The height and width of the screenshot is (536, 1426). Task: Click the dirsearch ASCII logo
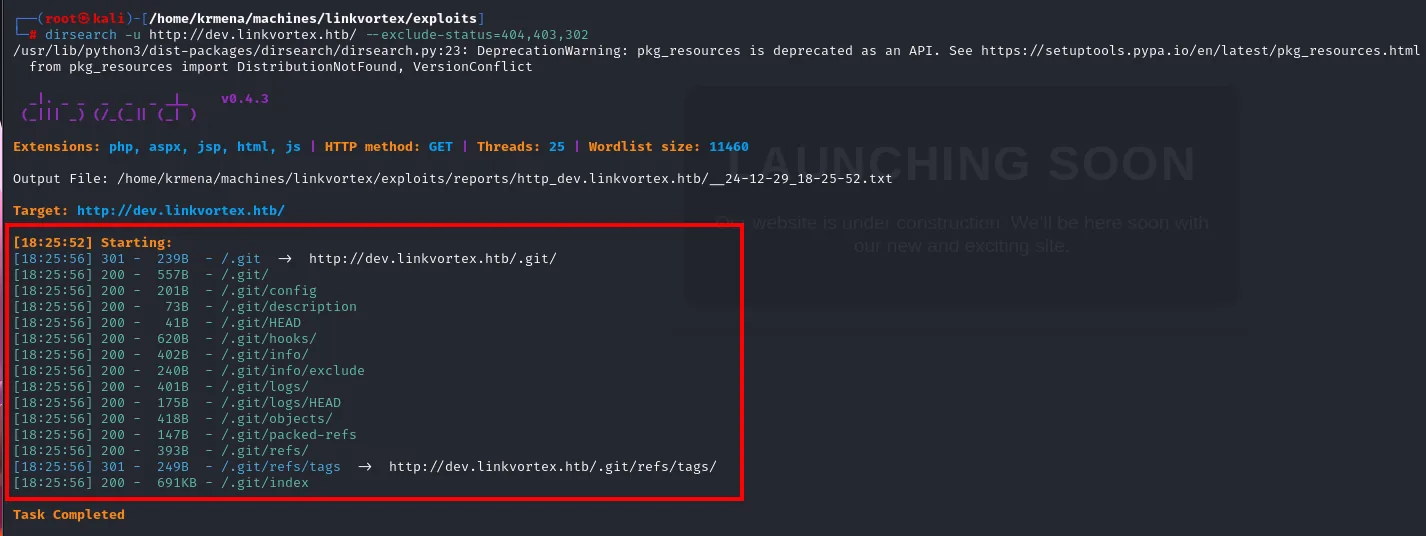click(x=109, y=106)
